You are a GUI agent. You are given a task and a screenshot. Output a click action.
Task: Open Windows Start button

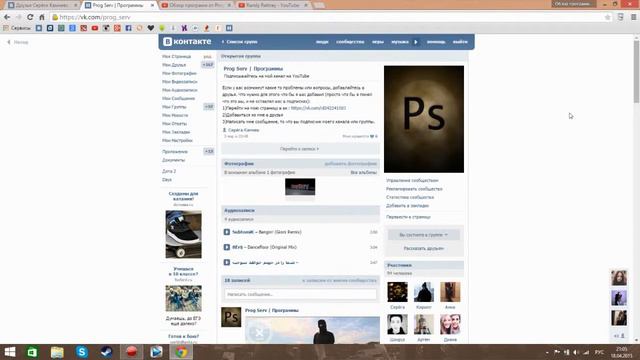pos(10,352)
